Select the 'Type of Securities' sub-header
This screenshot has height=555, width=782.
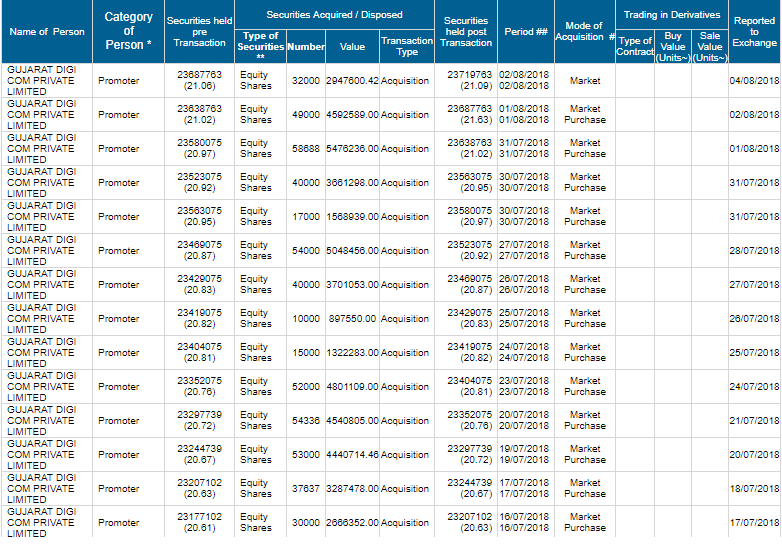click(x=260, y=46)
